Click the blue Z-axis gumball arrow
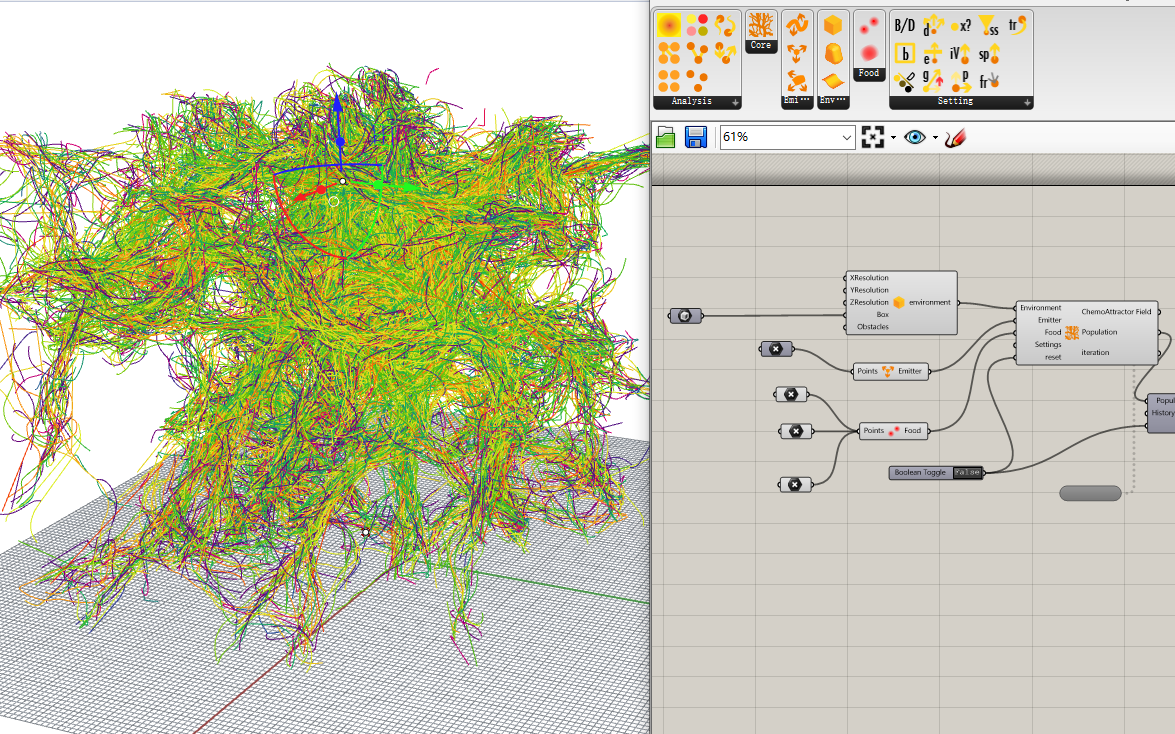Screen dimensions: 1175x734 click(x=338, y=105)
